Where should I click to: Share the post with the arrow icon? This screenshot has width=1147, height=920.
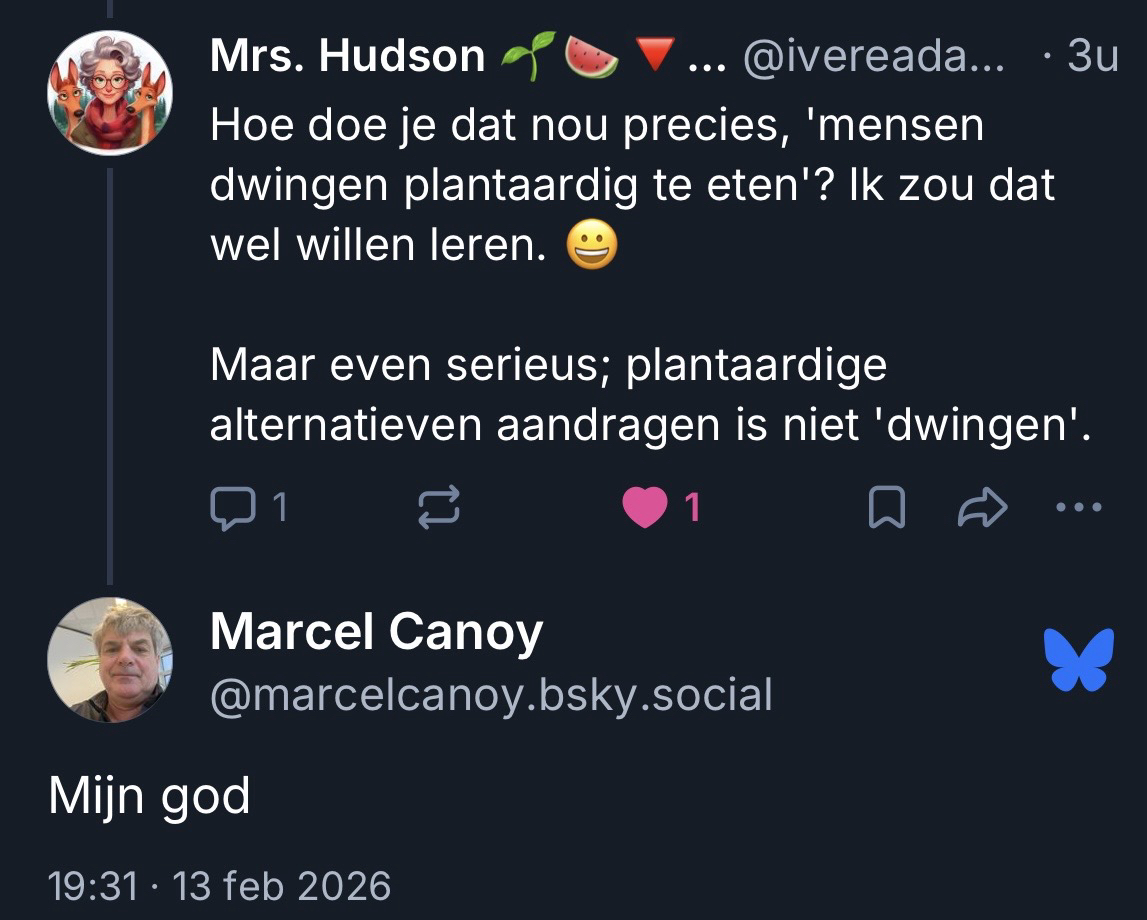(982, 509)
